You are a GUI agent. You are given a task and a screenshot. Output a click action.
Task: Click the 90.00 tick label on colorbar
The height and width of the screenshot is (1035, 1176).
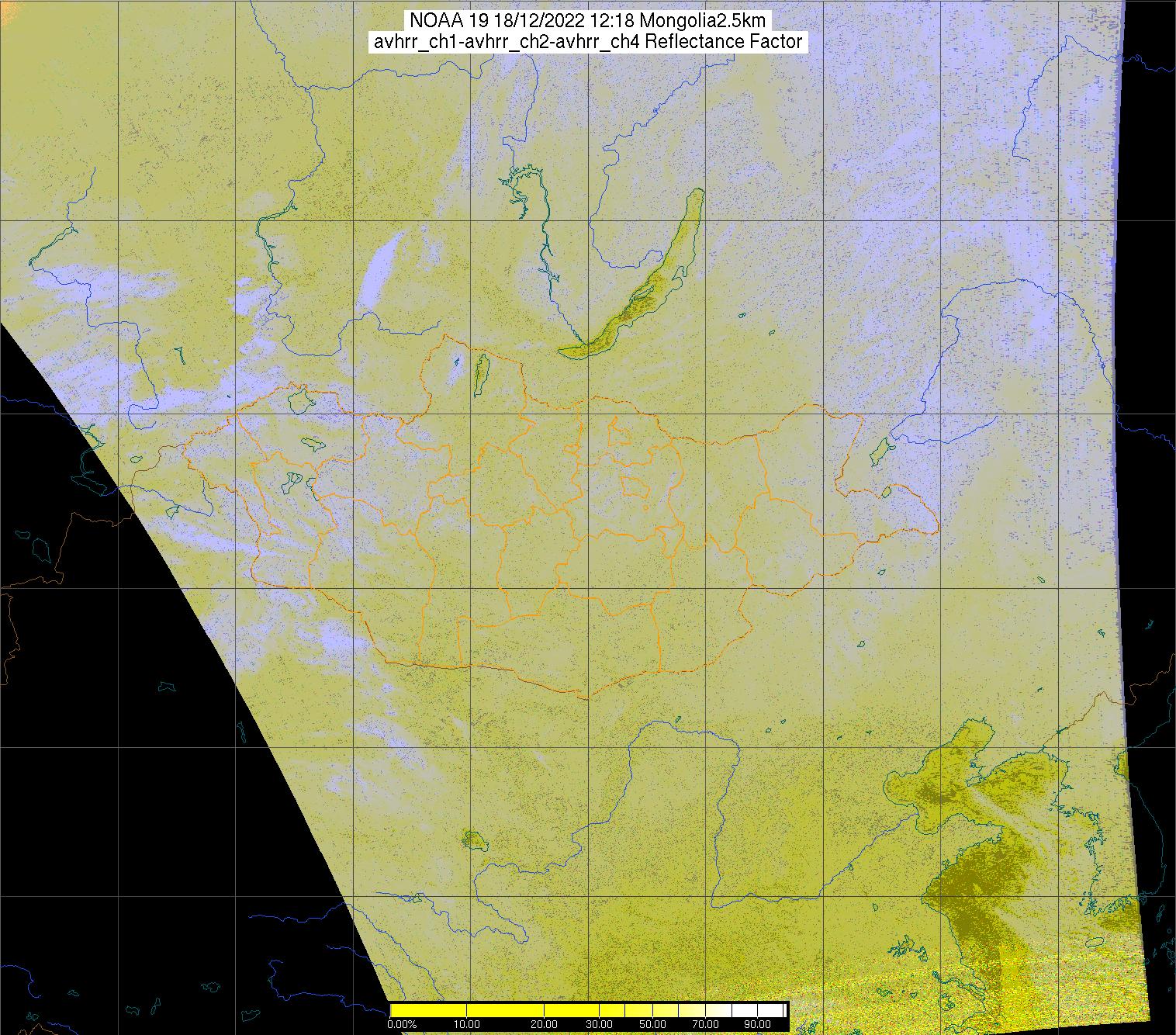click(x=752, y=1024)
